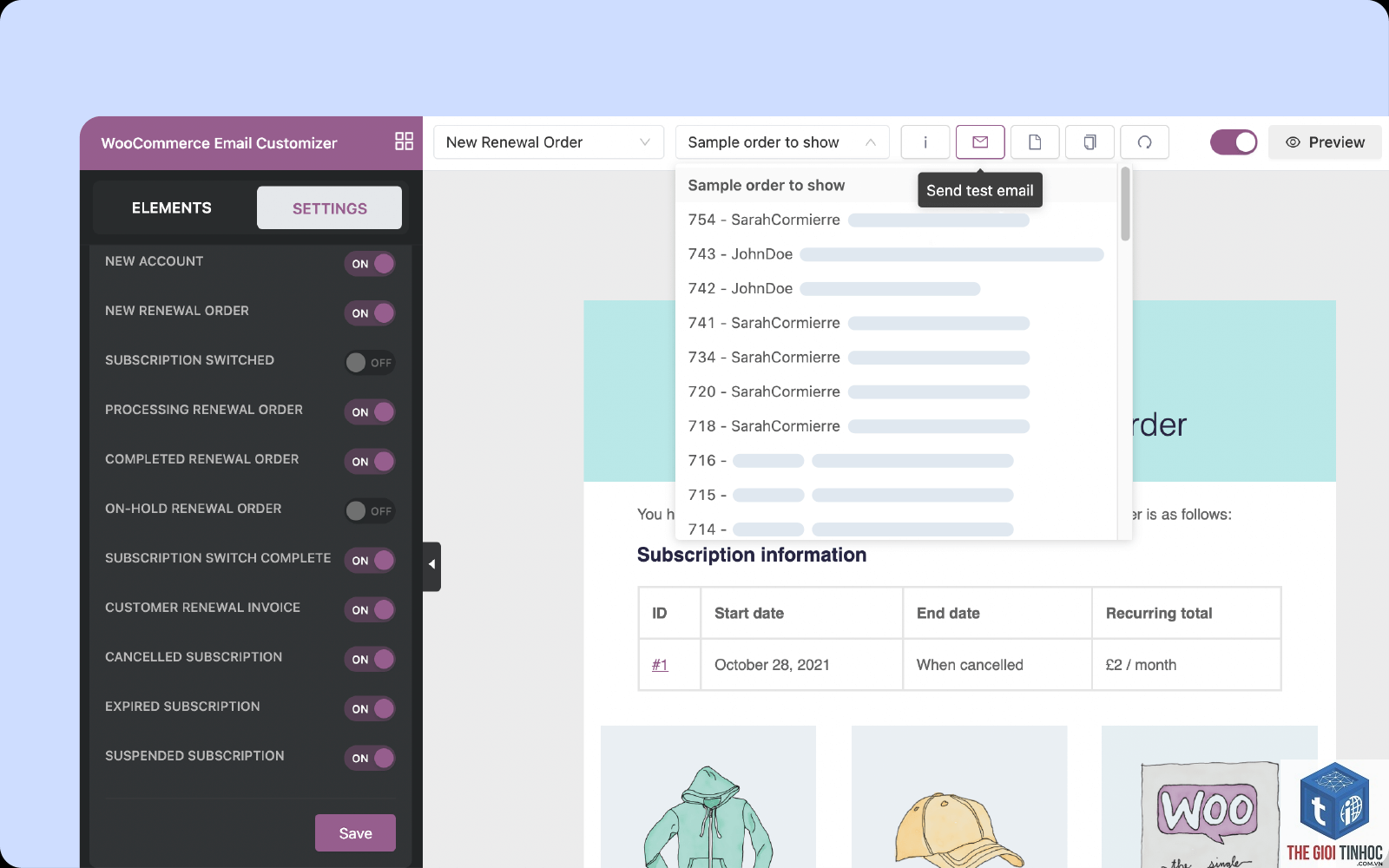Open subscription link #1 in the table
Viewport: 1389px width, 868px height.
tap(660, 665)
